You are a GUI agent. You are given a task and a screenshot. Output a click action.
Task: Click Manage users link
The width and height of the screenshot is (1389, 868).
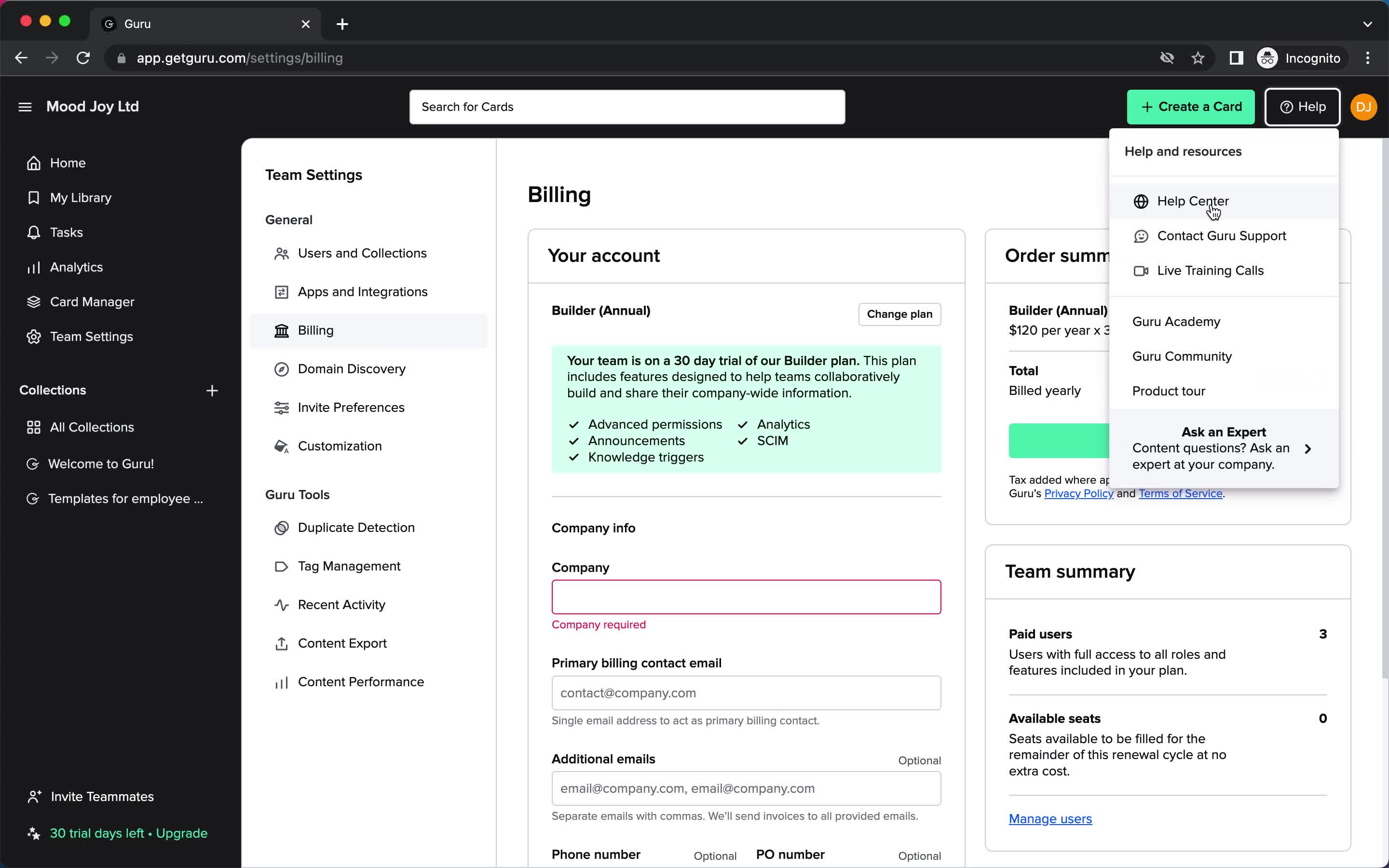click(x=1050, y=819)
